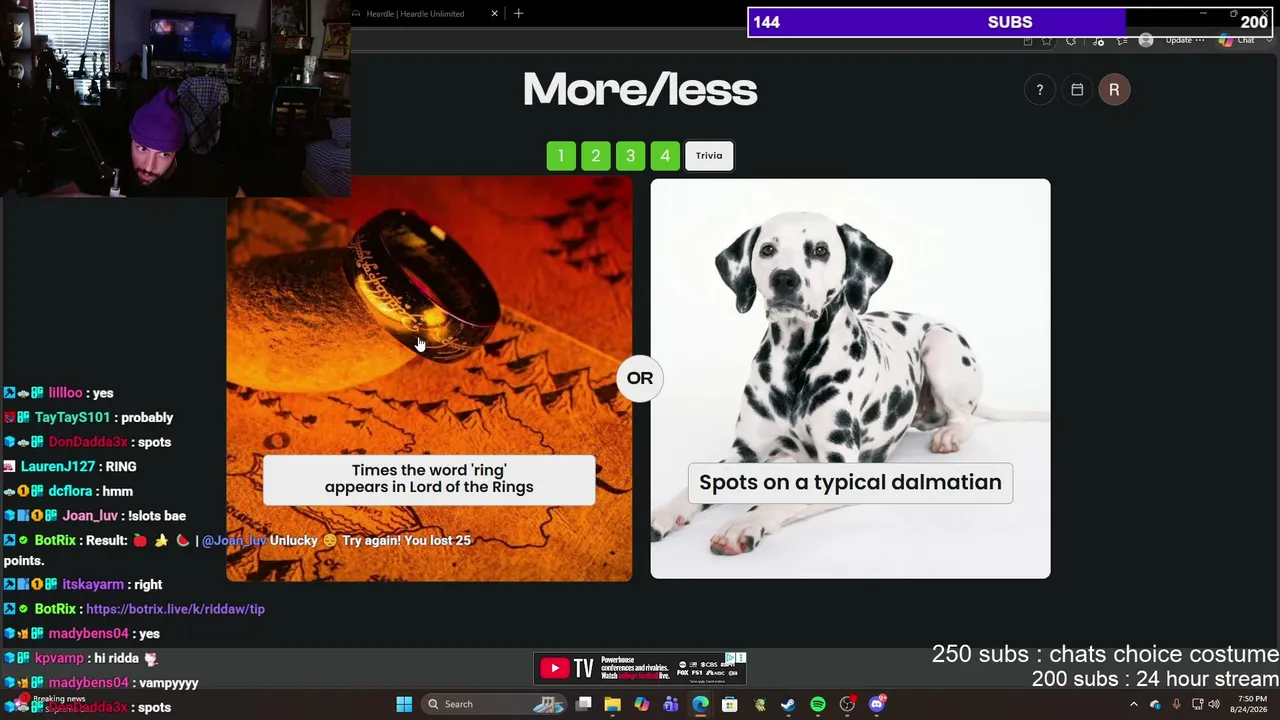Click TayTayS101 username in chat
Image resolution: width=1280 pixels, height=720 pixels.
(72, 418)
